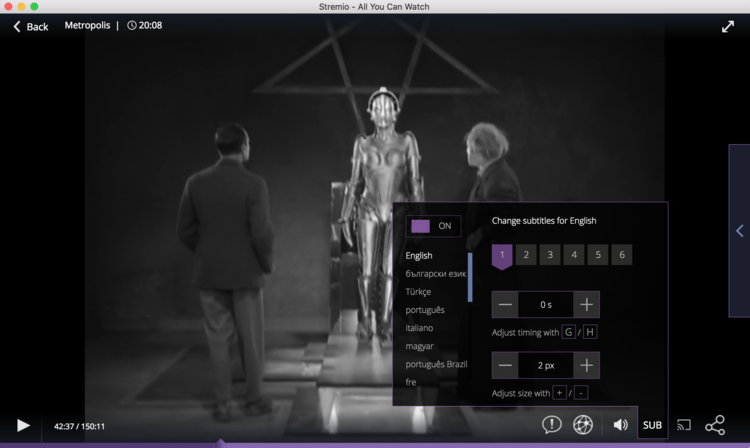Select English subtitle language
750x448 pixels.
coord(419,255)
